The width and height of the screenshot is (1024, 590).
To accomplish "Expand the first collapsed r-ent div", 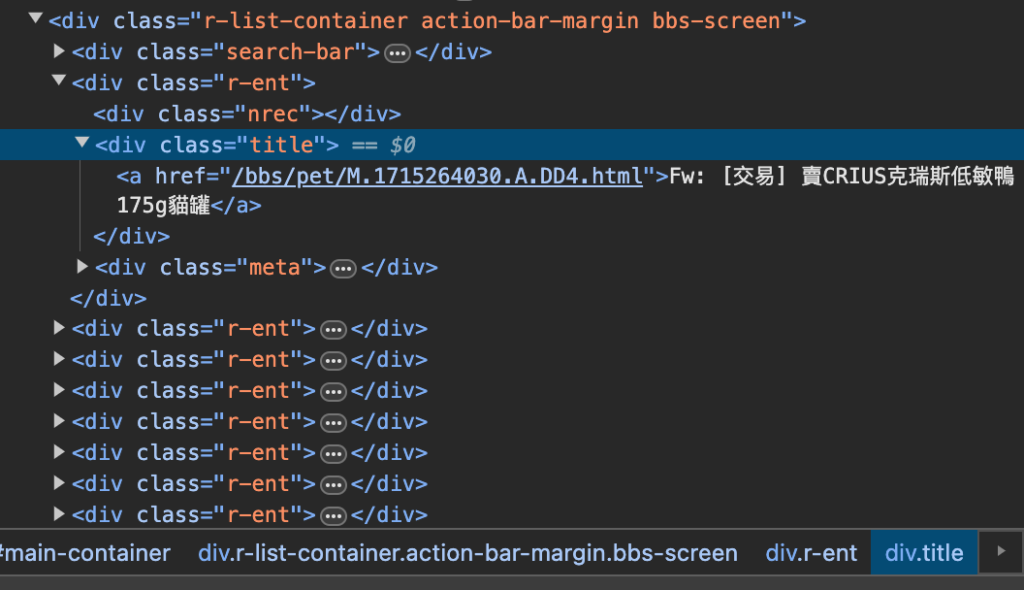I will [x=59, y=327].
